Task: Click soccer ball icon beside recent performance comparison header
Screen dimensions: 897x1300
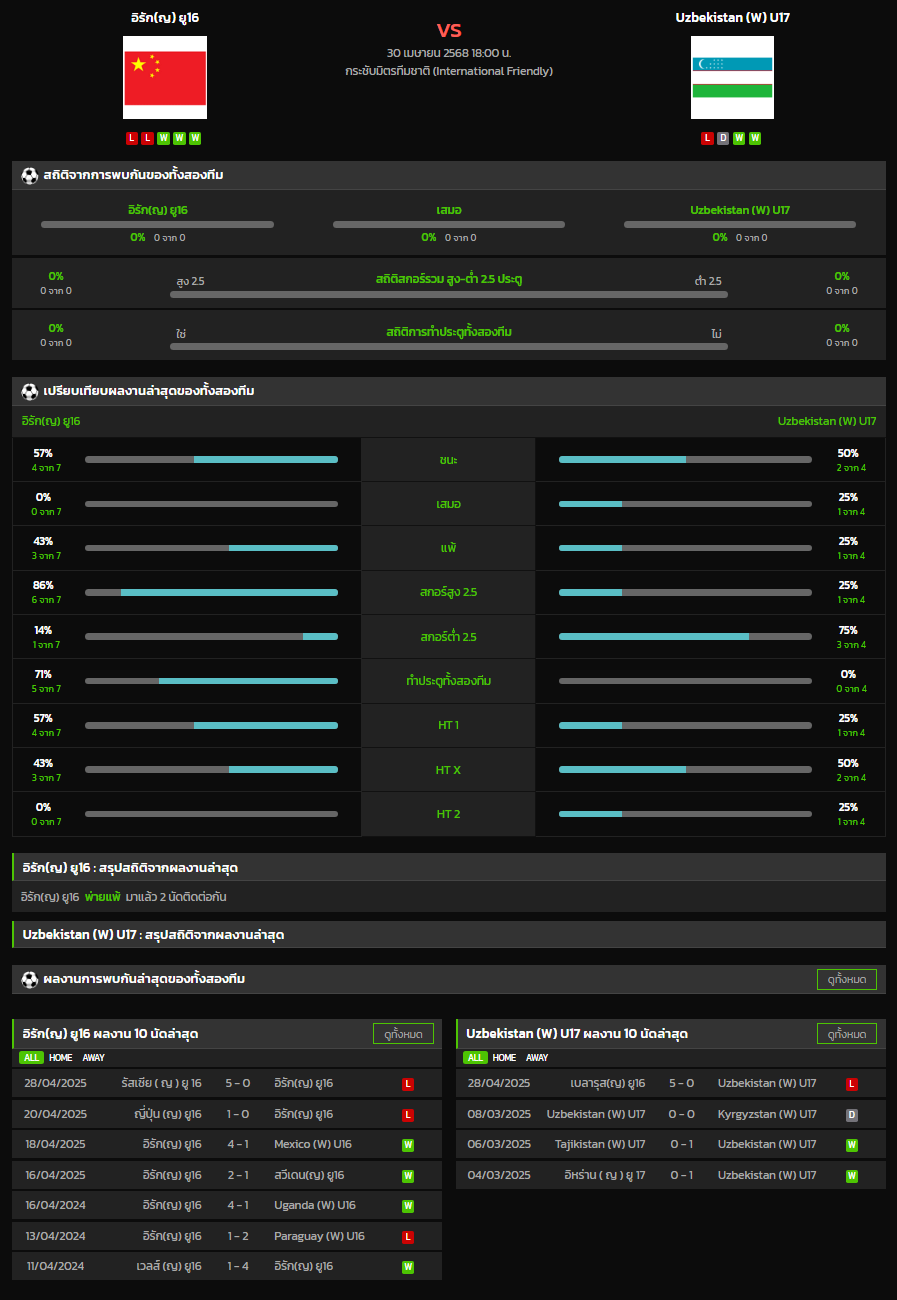Action: tap(29, 391)
